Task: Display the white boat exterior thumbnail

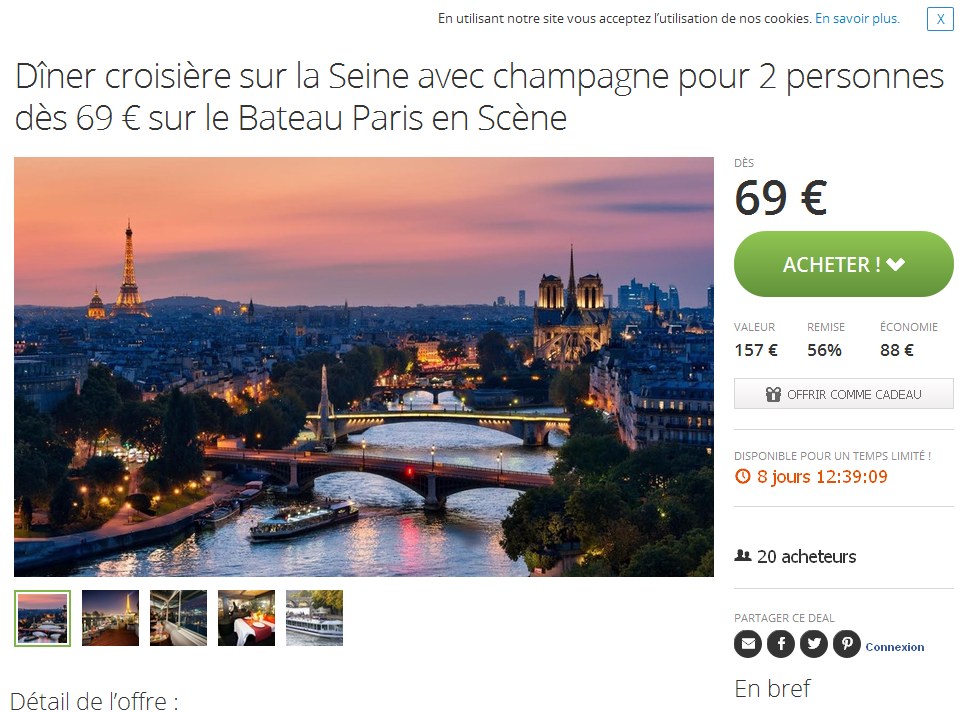Action: [314, 618]
